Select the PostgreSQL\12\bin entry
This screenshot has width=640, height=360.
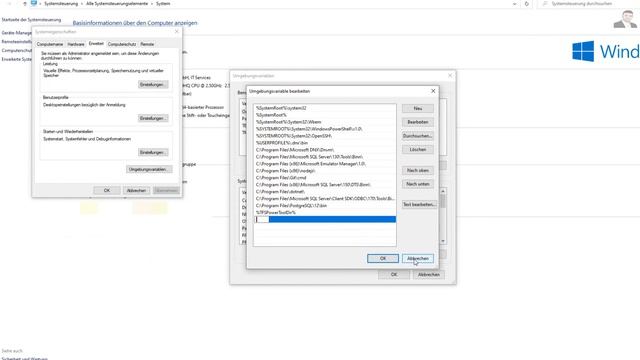(x=325, y=206)
